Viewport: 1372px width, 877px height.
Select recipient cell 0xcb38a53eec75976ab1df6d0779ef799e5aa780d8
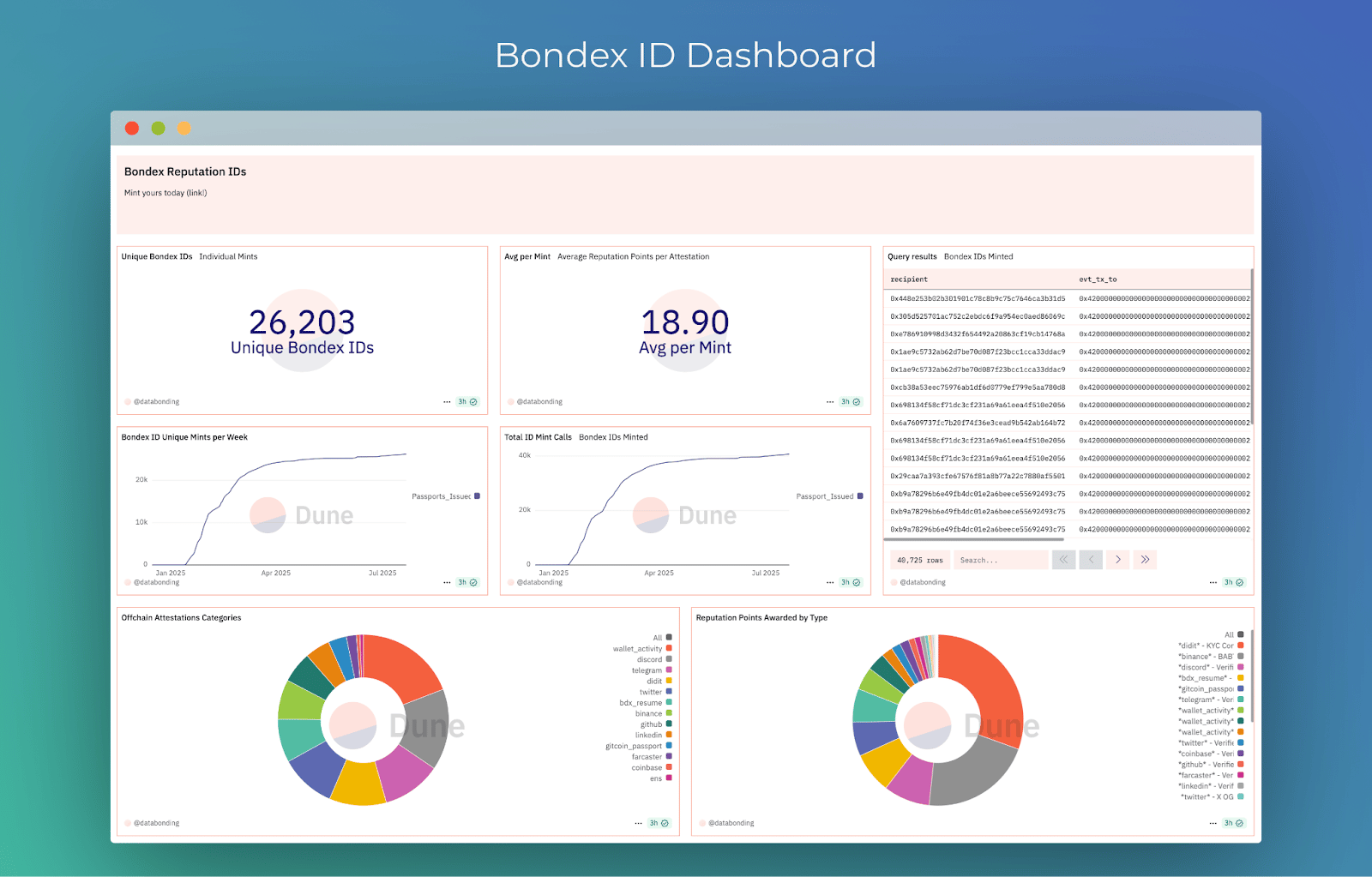[x=978, y=387]
